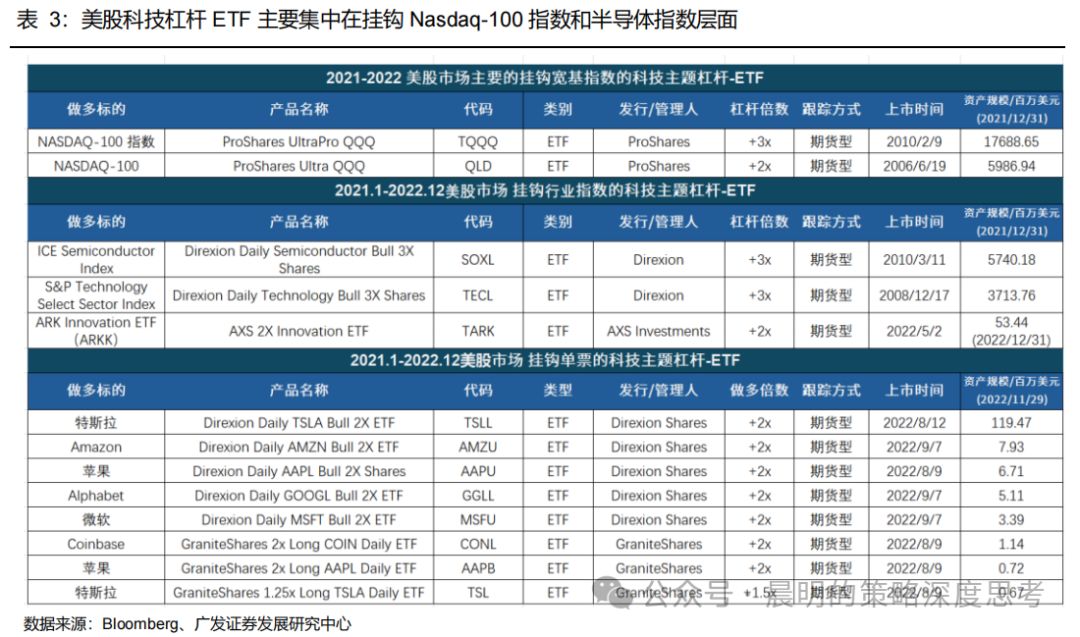1080x637 pixels.
Task: Select the product name ProShares UltraPro QQQ
Action: coord(299,142)
